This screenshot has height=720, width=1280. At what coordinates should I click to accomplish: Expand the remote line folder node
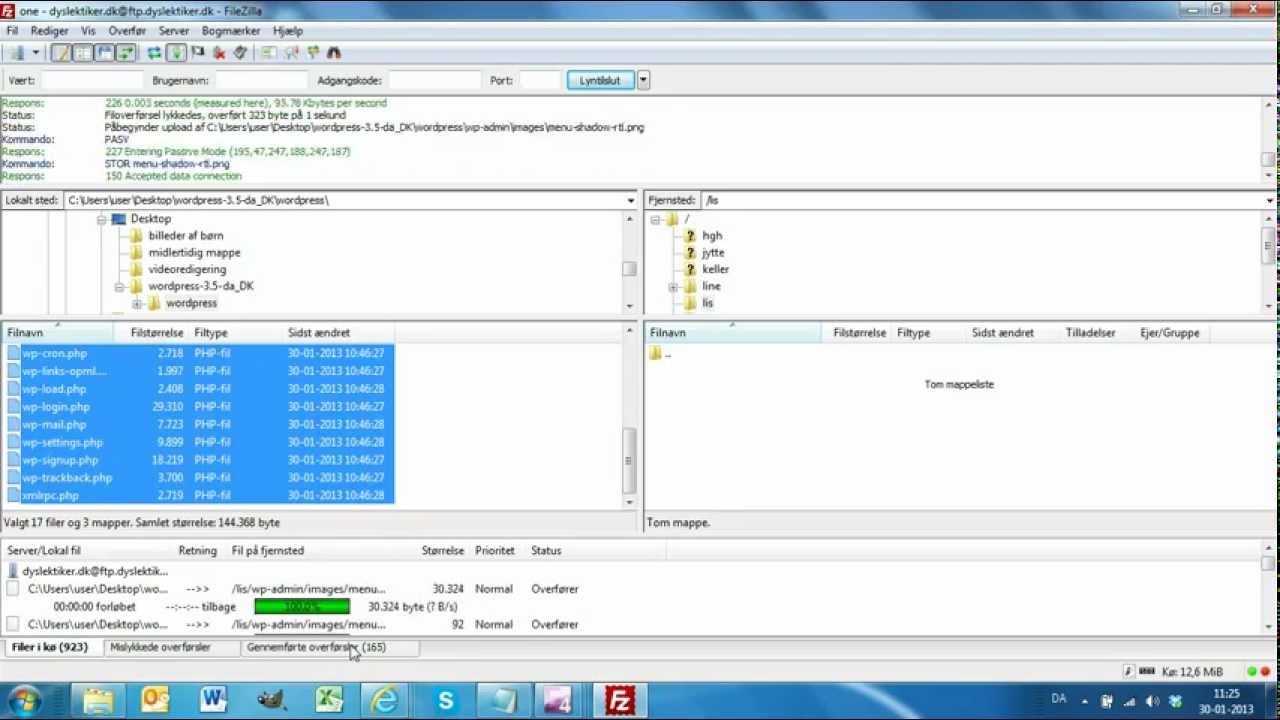coord(673,286)
